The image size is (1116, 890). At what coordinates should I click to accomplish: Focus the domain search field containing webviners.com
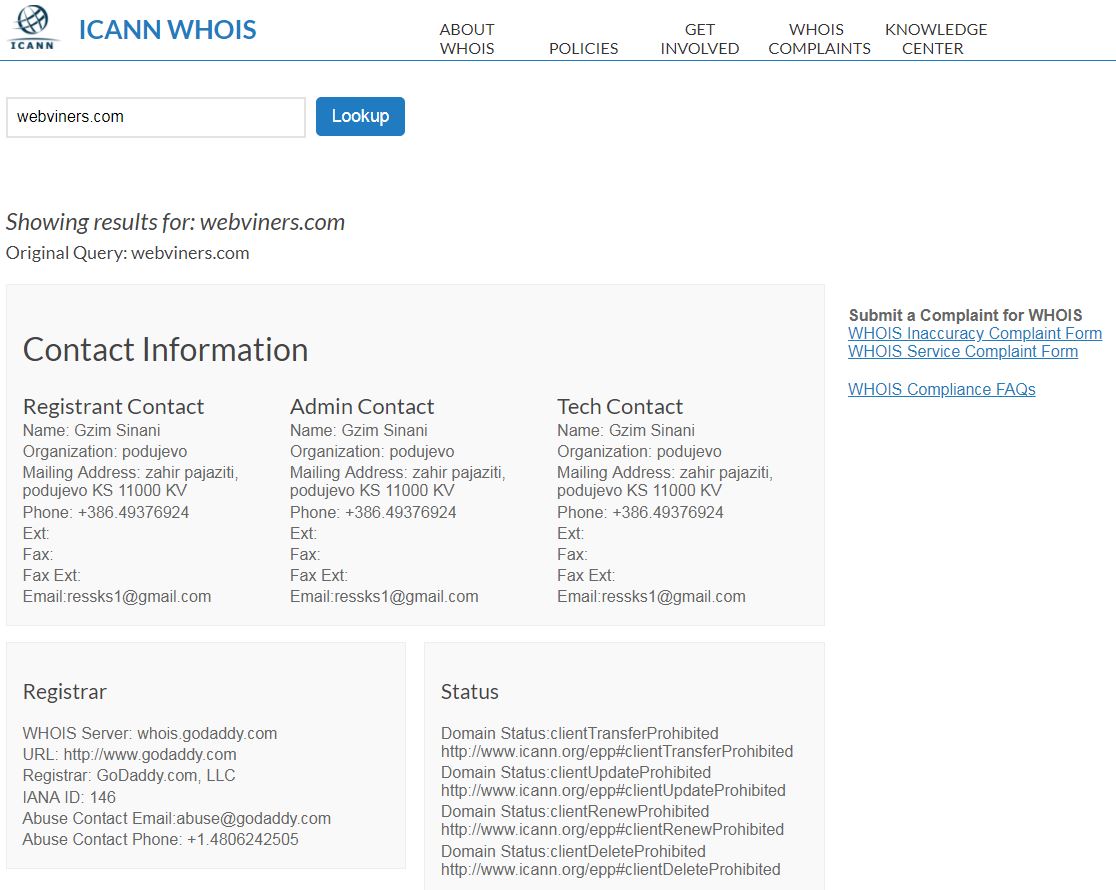(x=155, y=117)
